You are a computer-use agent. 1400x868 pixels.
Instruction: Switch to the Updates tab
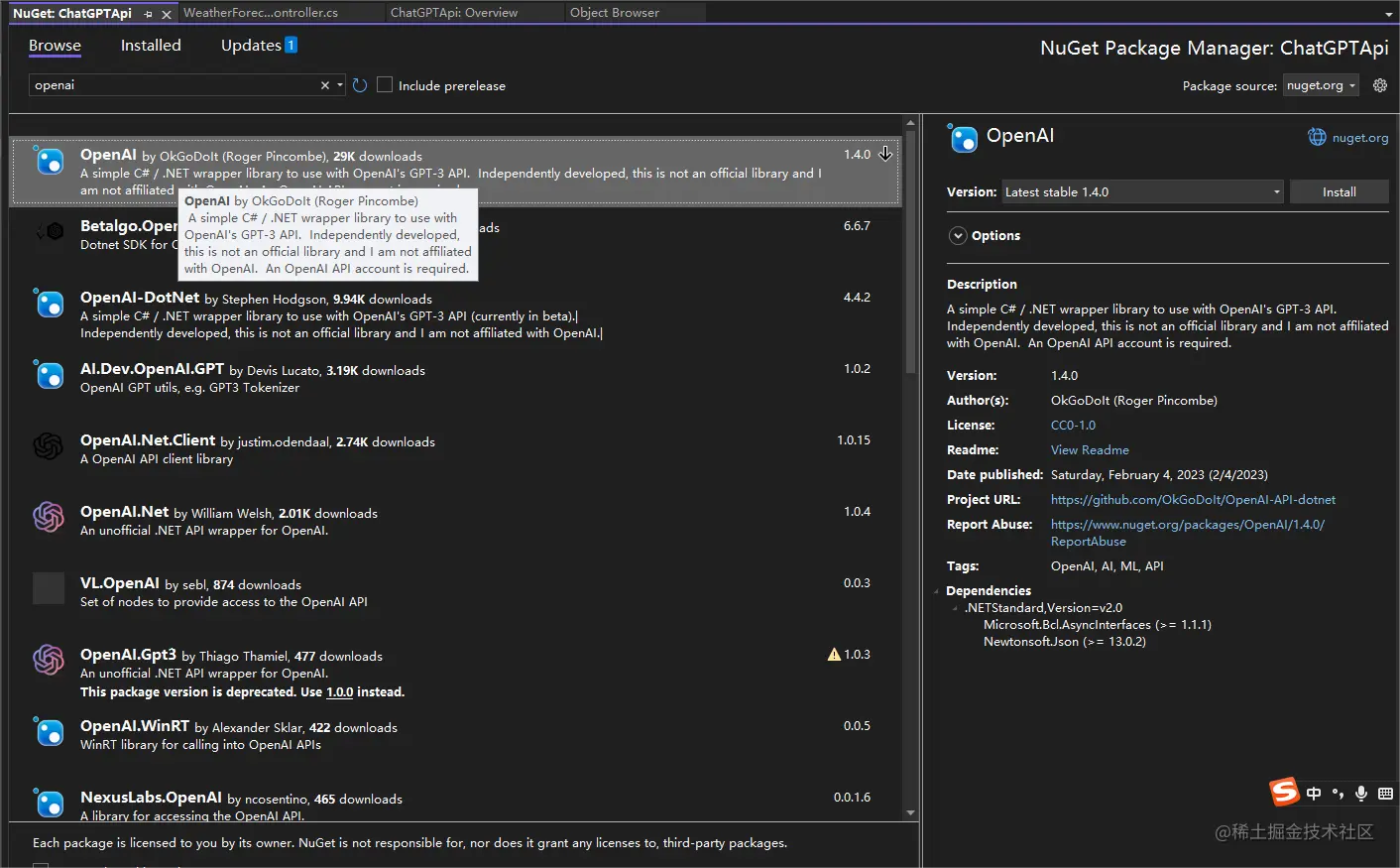pos(259,46)
